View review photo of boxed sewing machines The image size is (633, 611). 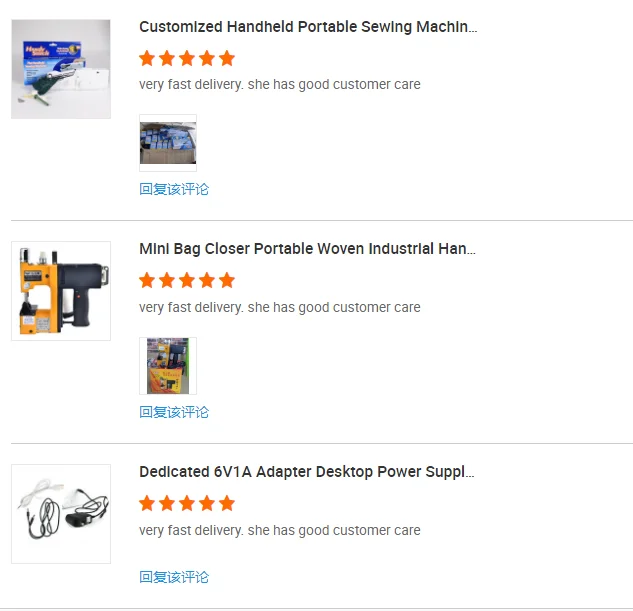168,143
